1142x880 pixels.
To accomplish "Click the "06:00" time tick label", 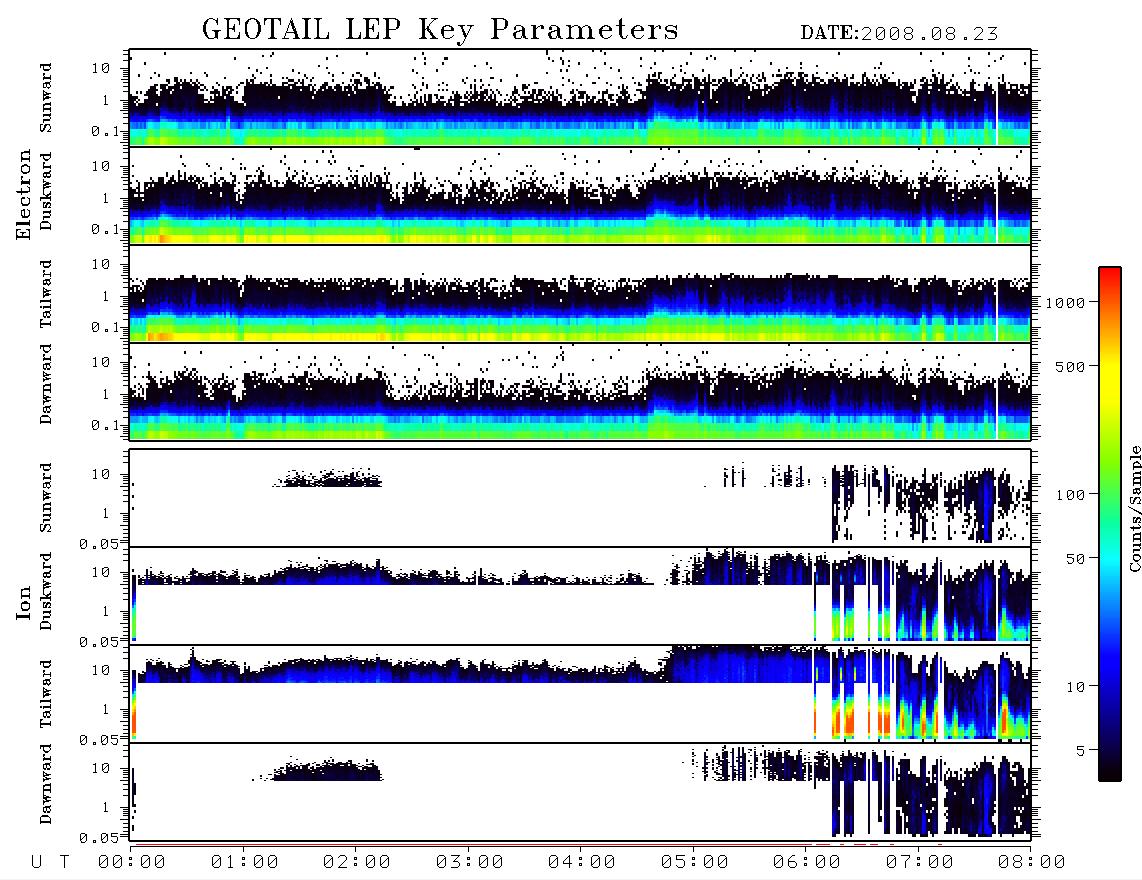I will coord(807,862).
